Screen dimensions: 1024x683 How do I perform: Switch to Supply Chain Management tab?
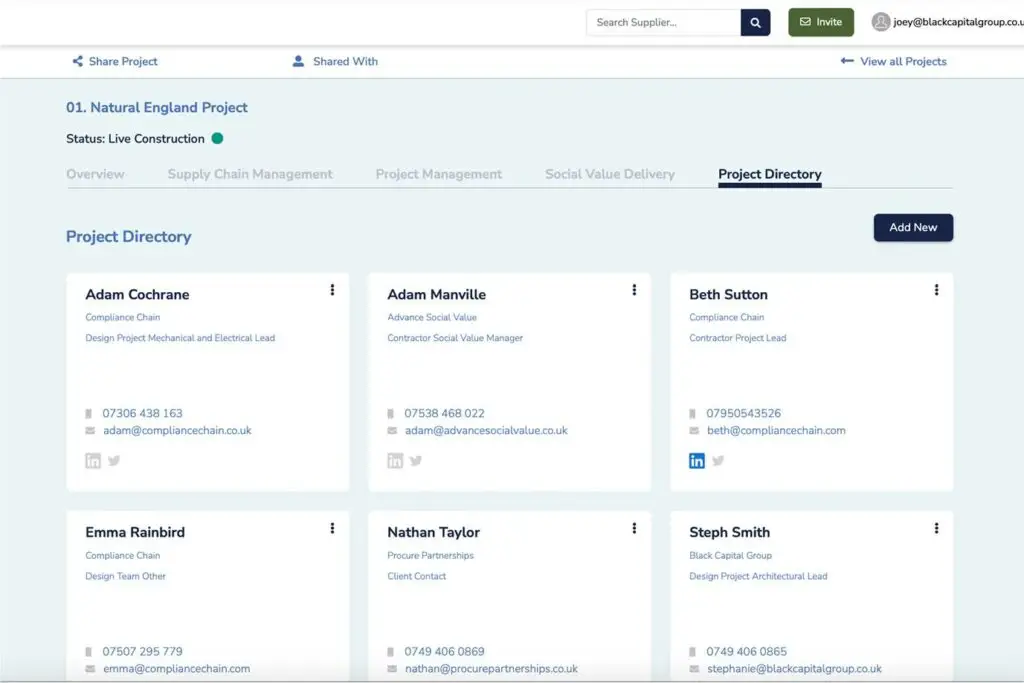click(250, 174)
